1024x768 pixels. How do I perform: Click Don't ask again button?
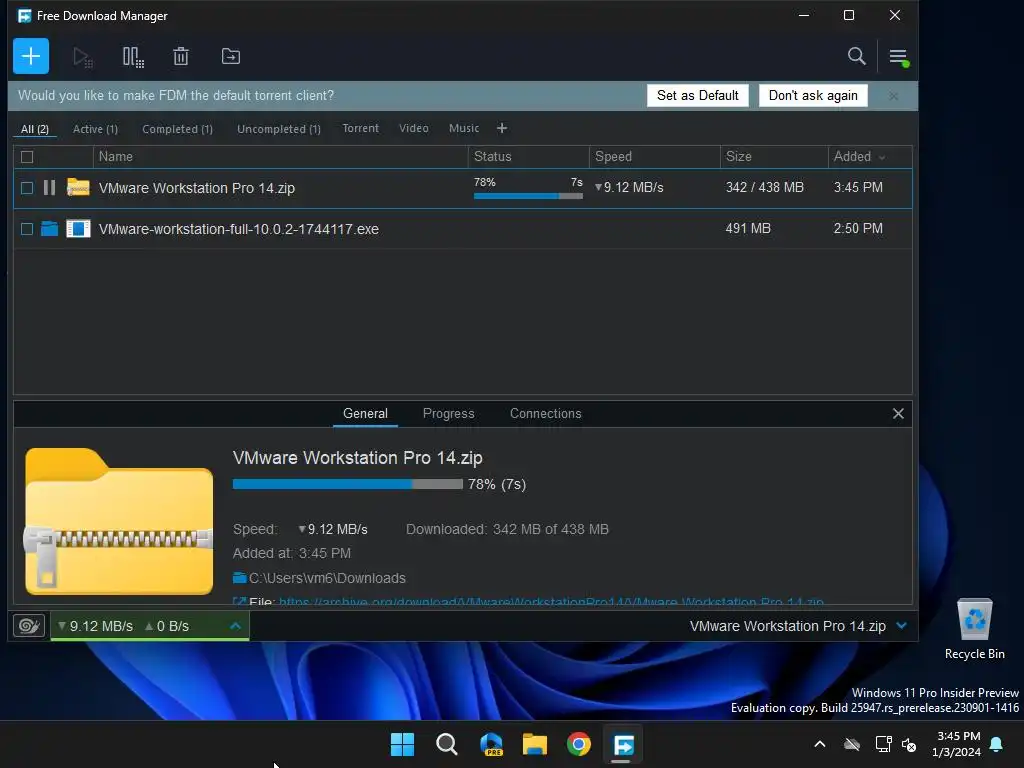[813, 95]
